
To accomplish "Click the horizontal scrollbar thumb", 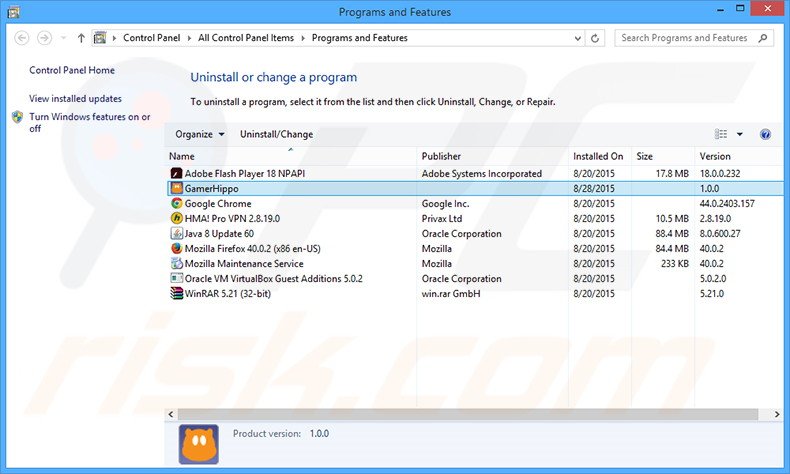I will pyautogui.click(x=468, y=414).
